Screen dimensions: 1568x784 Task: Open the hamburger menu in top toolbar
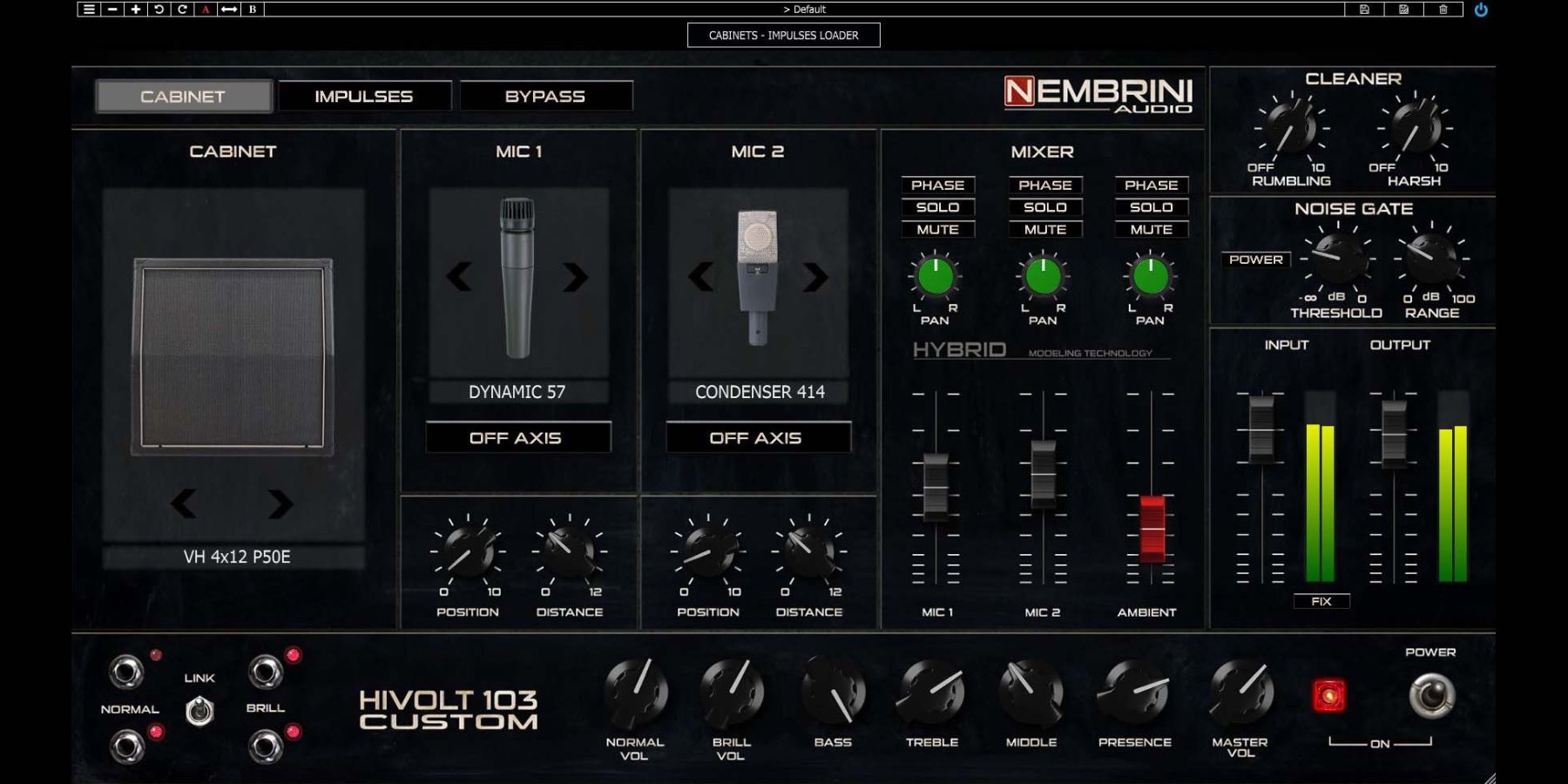[x=89, y=10]
